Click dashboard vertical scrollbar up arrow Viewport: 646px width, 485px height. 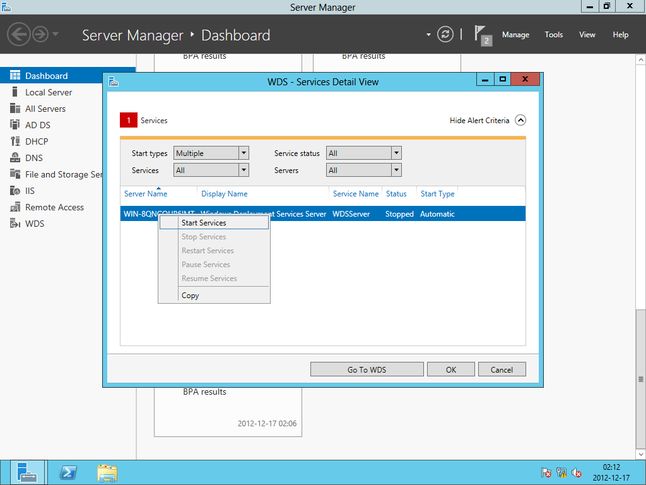[641, 60]
